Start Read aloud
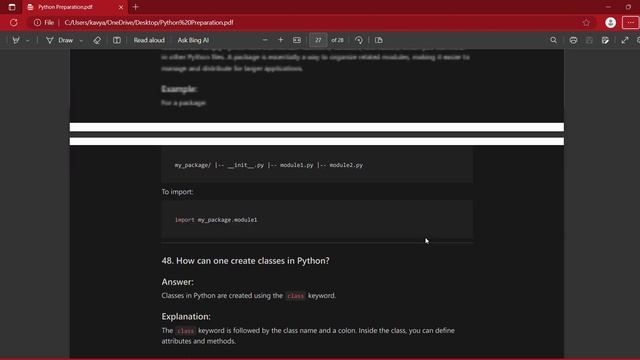 pos(149,40)
